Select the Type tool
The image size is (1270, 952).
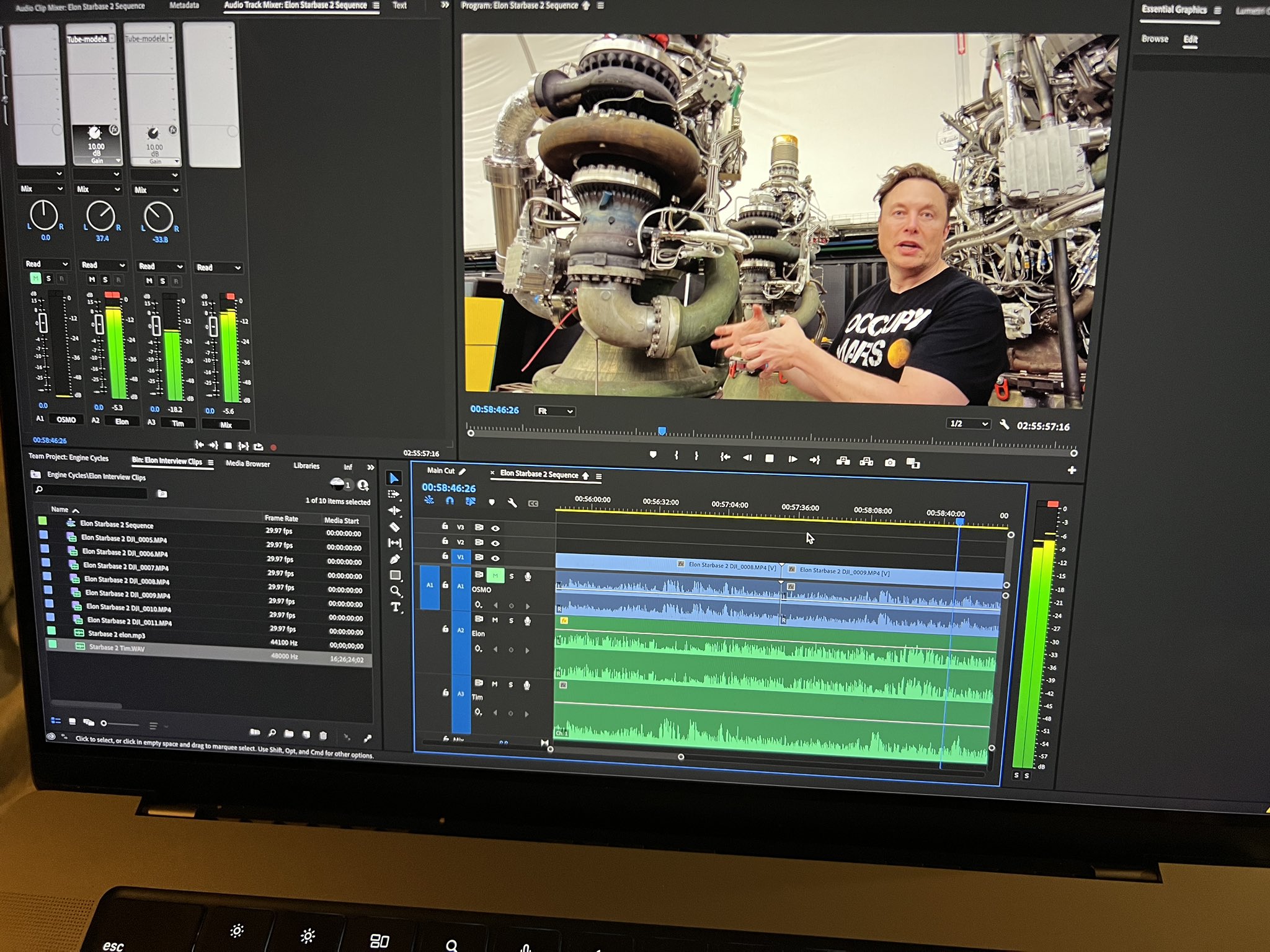click(396, 607)
